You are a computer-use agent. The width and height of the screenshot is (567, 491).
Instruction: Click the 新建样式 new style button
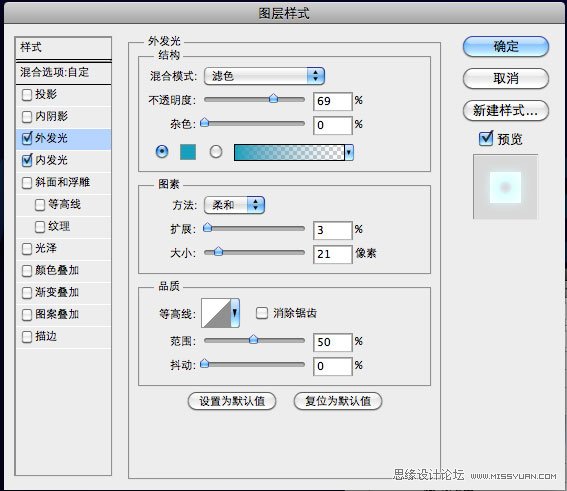point(506,110)
